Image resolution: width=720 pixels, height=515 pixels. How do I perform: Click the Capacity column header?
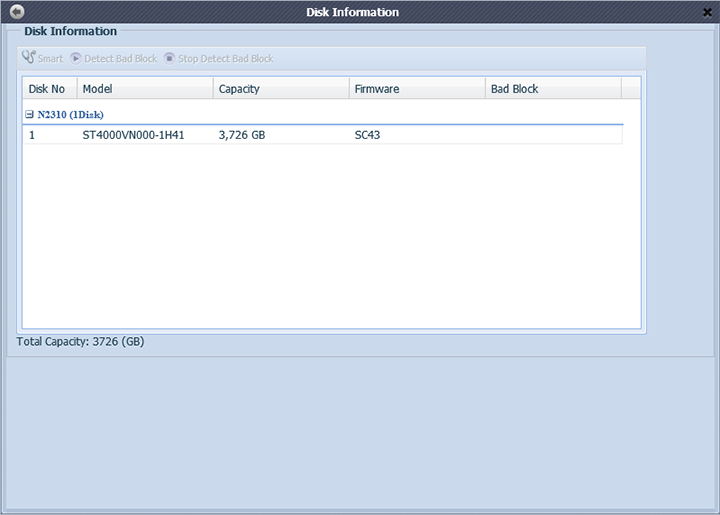(281, 89)
